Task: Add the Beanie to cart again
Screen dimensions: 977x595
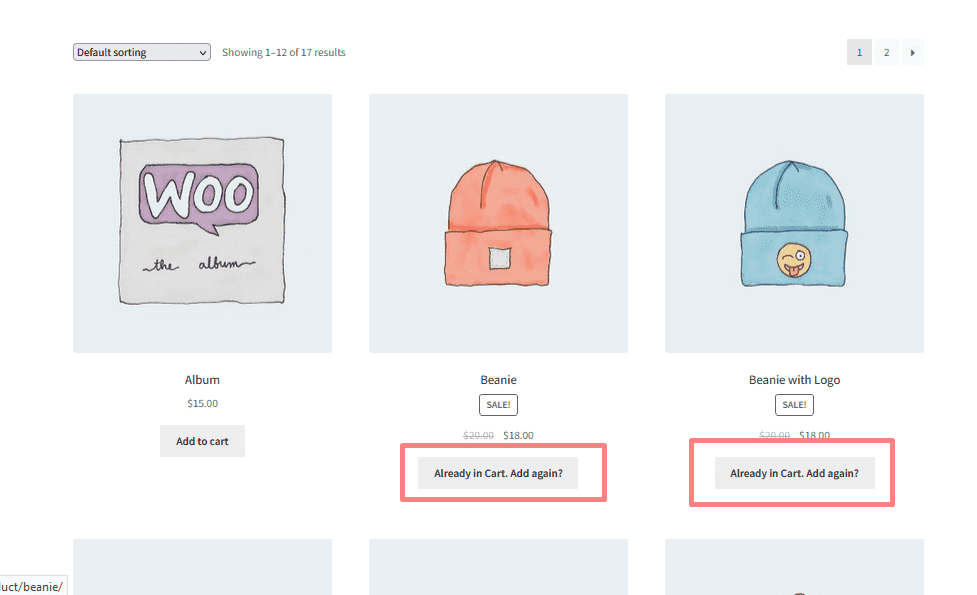Action: click(x=498, y=473)
